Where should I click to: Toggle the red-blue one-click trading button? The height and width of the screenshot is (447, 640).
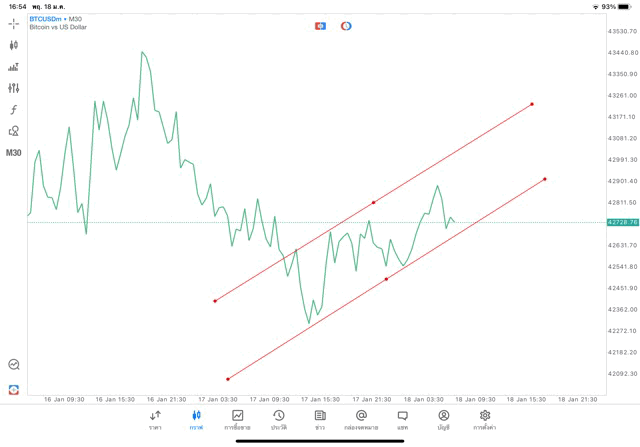320,25
